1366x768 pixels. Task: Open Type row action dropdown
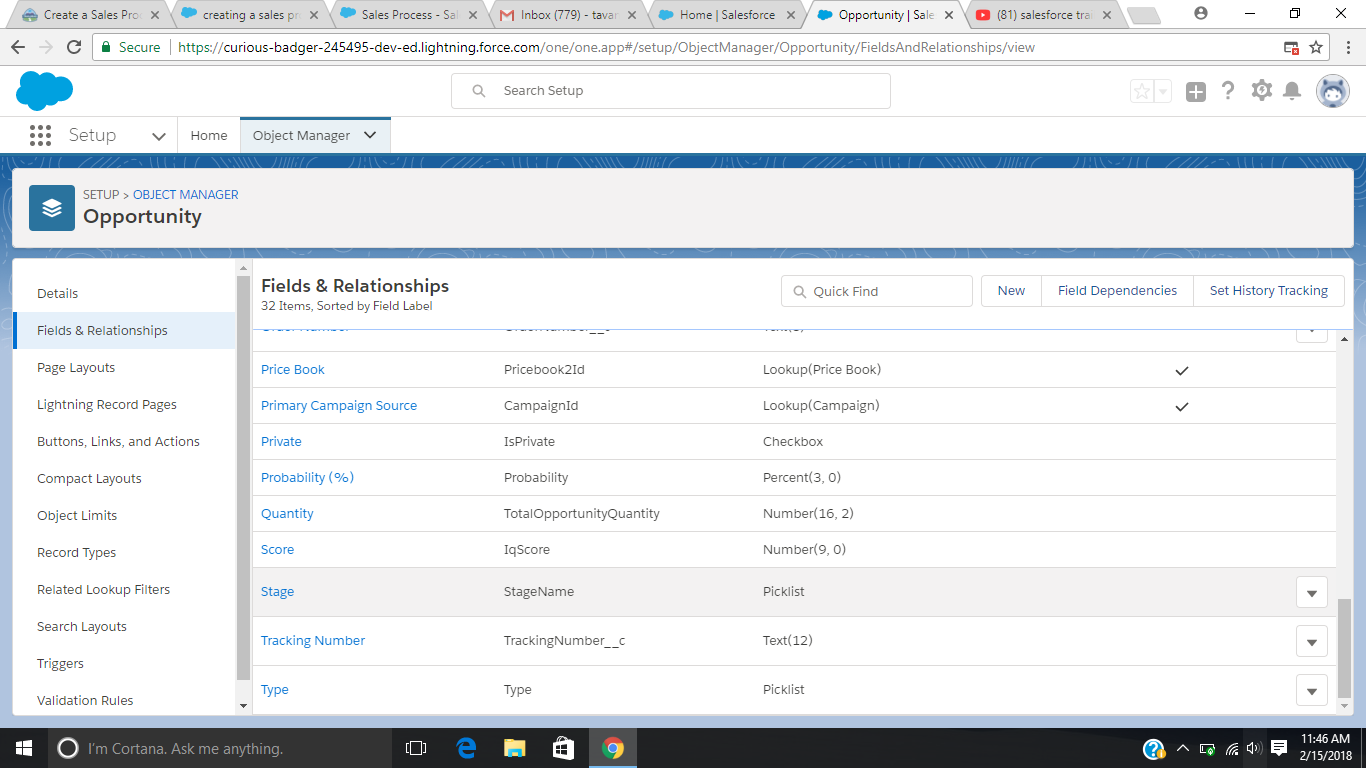pyautogui.click(x=1312, y=690)
